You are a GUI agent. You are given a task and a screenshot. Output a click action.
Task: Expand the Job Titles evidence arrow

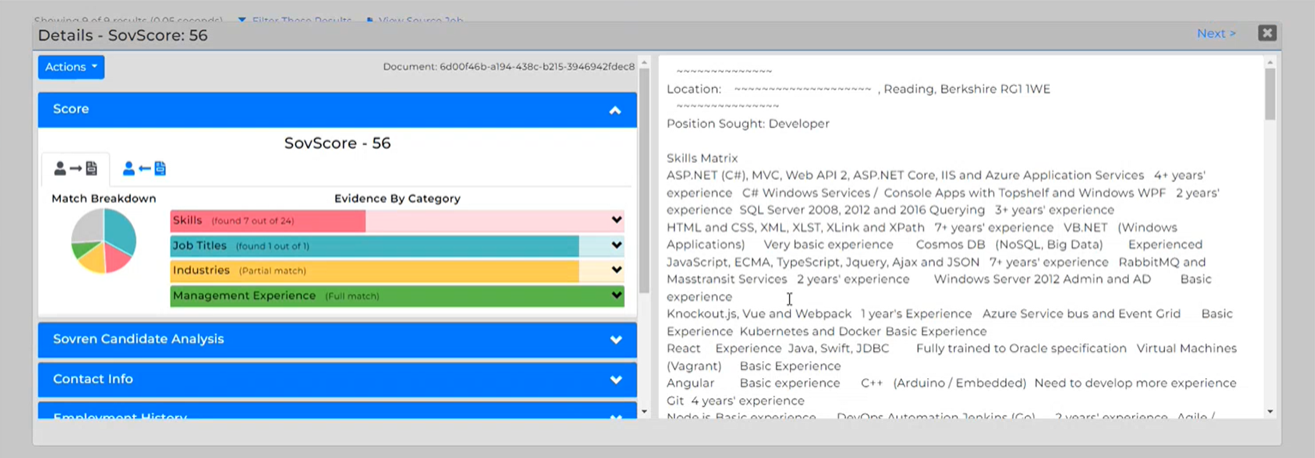point(616,246)
